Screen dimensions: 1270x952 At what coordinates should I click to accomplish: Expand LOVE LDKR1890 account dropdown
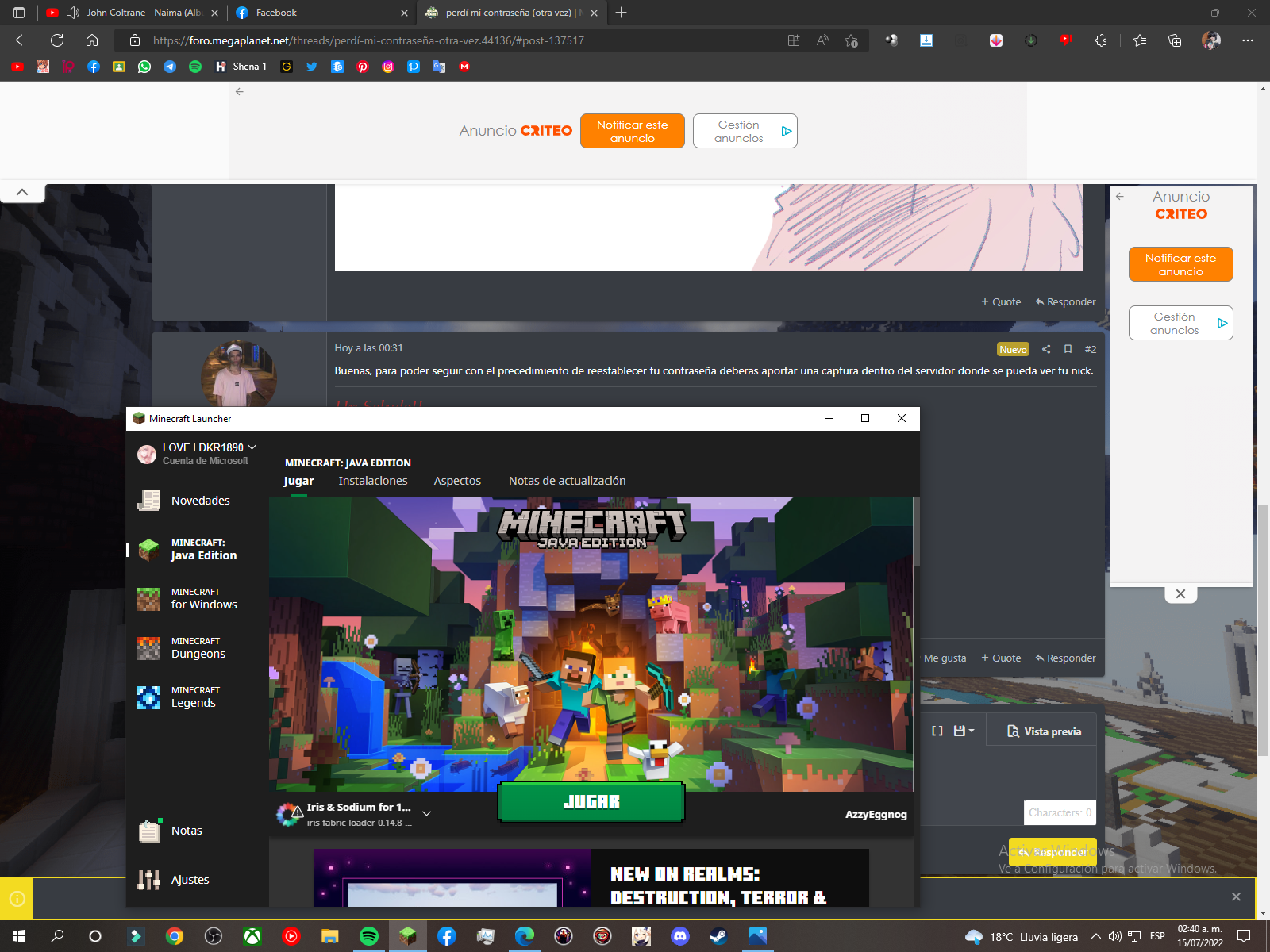(252, 447)
